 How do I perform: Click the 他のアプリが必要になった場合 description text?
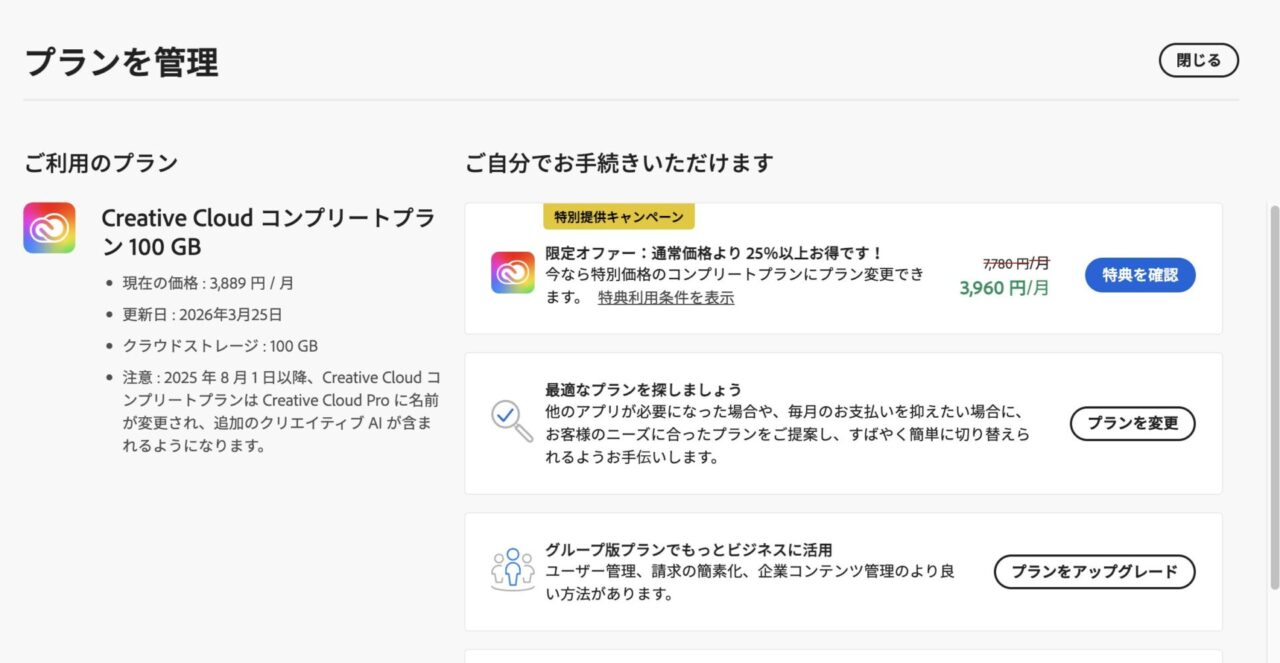pos(788,434)
